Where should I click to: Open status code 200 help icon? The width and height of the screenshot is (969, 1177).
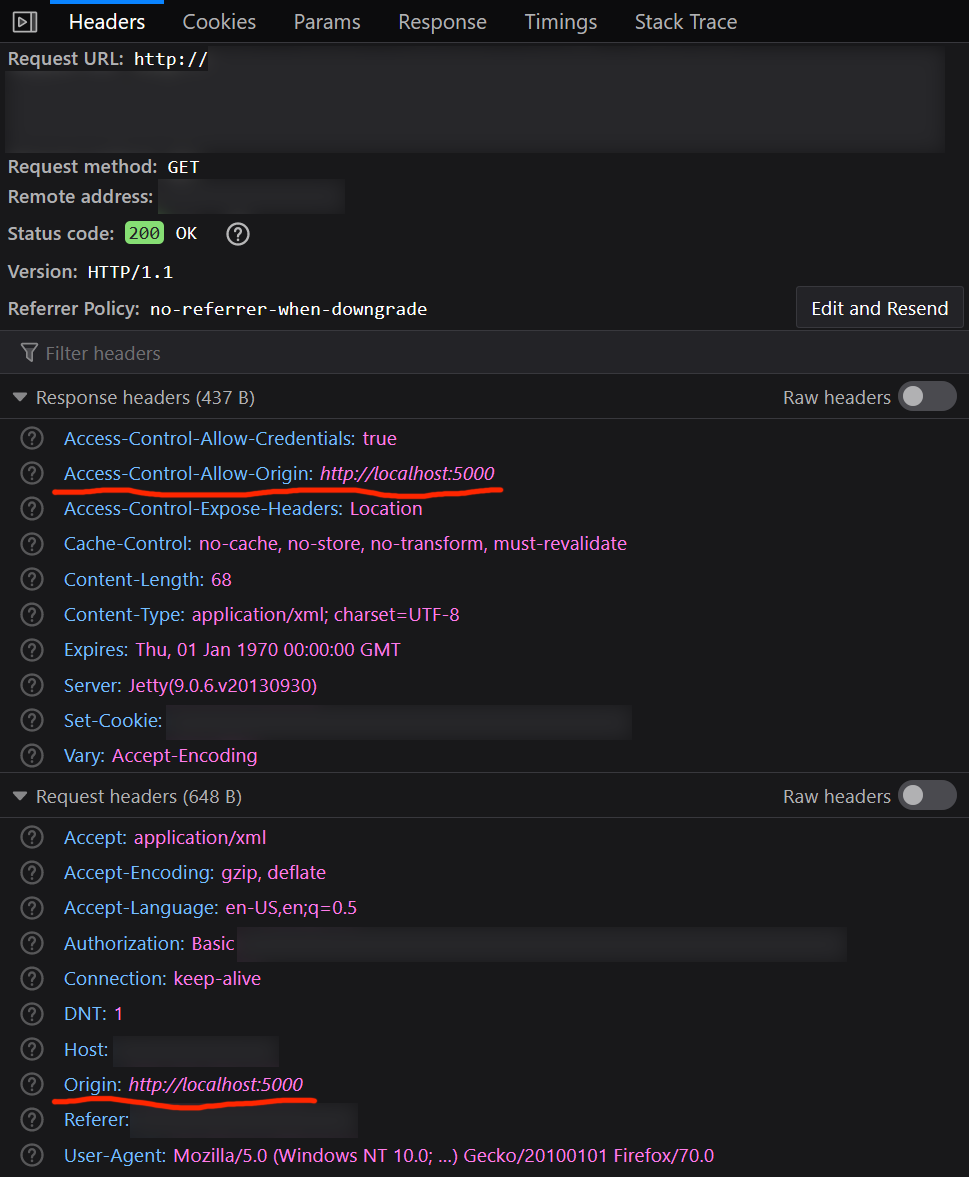coord(238,234)
